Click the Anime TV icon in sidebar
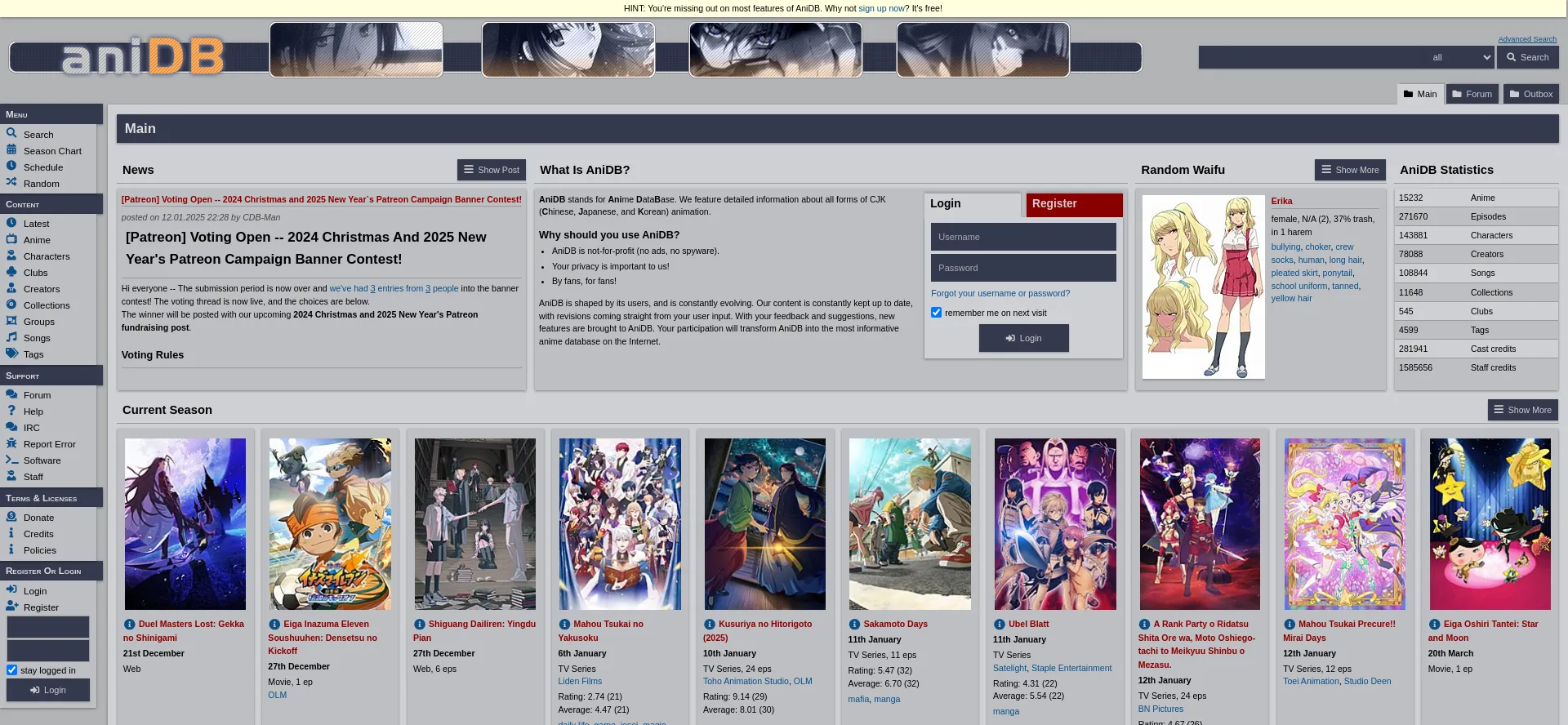1568x725 pixels. point(11,238)
